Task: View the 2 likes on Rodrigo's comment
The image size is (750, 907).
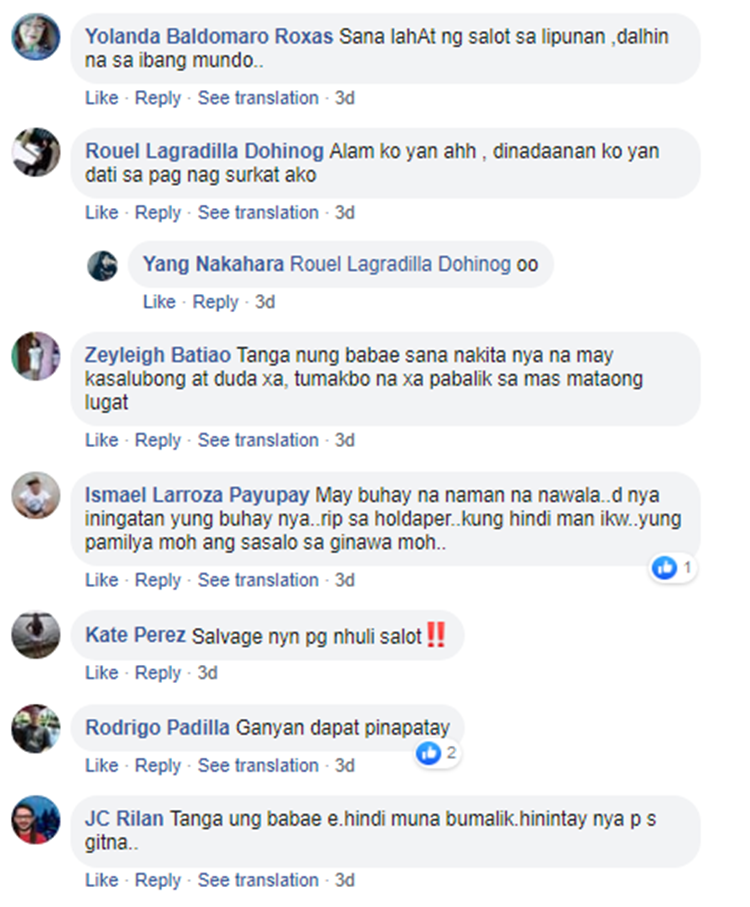Action: pos(437,753)
